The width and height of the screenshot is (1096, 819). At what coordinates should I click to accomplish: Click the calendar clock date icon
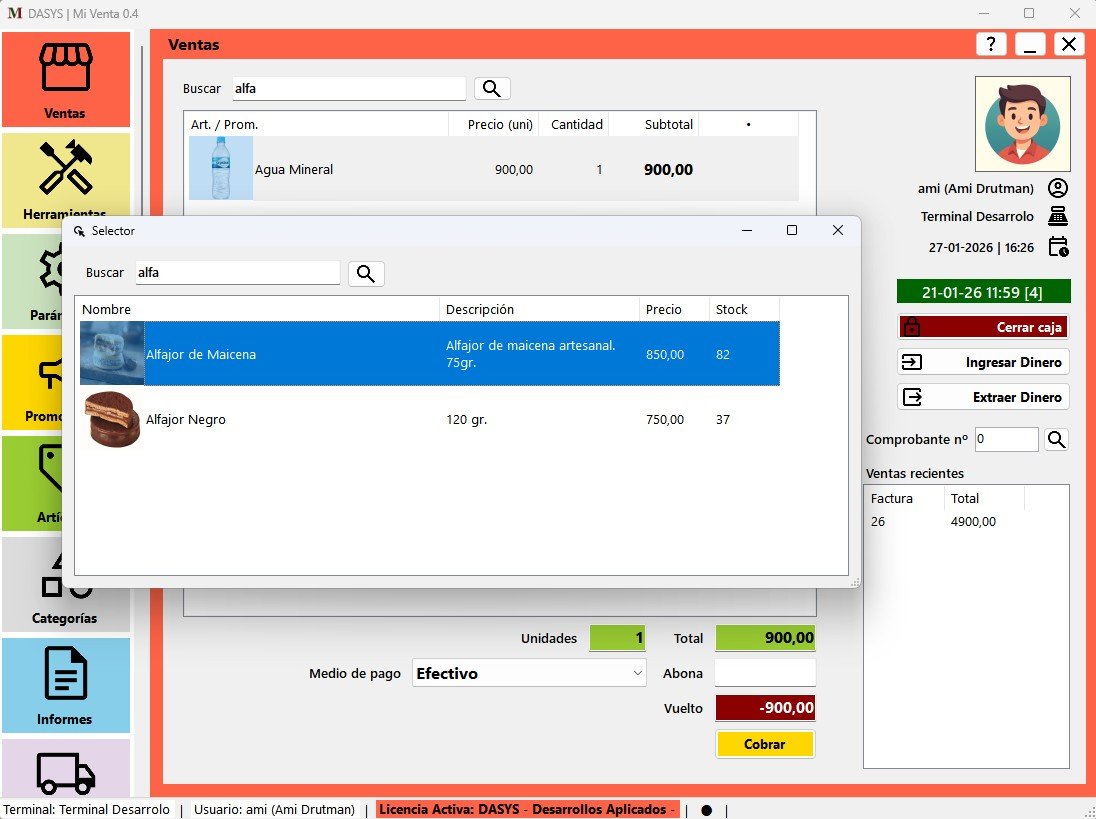coord(1058,247)
